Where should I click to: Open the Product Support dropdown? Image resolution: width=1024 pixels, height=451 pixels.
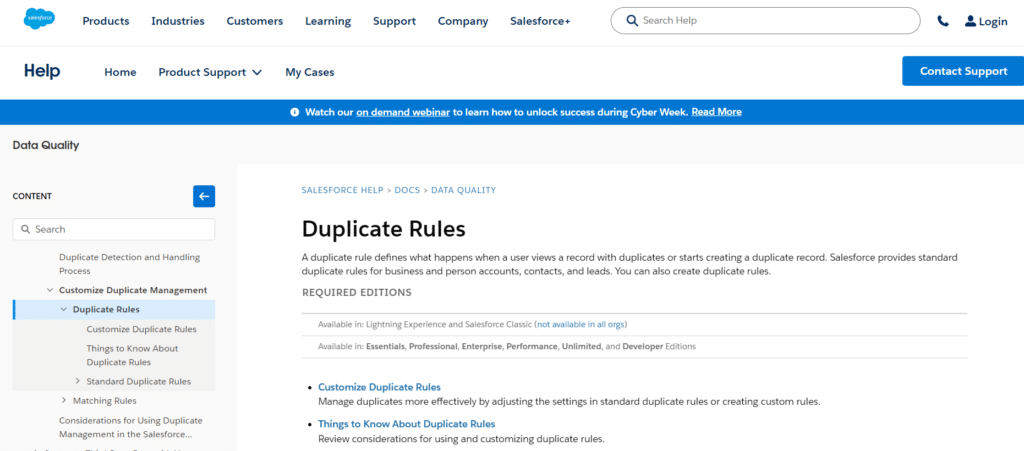210,72
